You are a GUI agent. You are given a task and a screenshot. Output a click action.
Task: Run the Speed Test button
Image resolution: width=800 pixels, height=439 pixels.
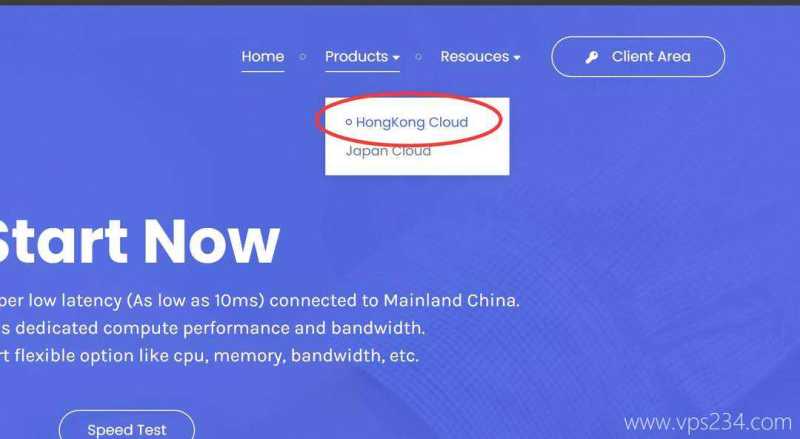tap(127, 428)
